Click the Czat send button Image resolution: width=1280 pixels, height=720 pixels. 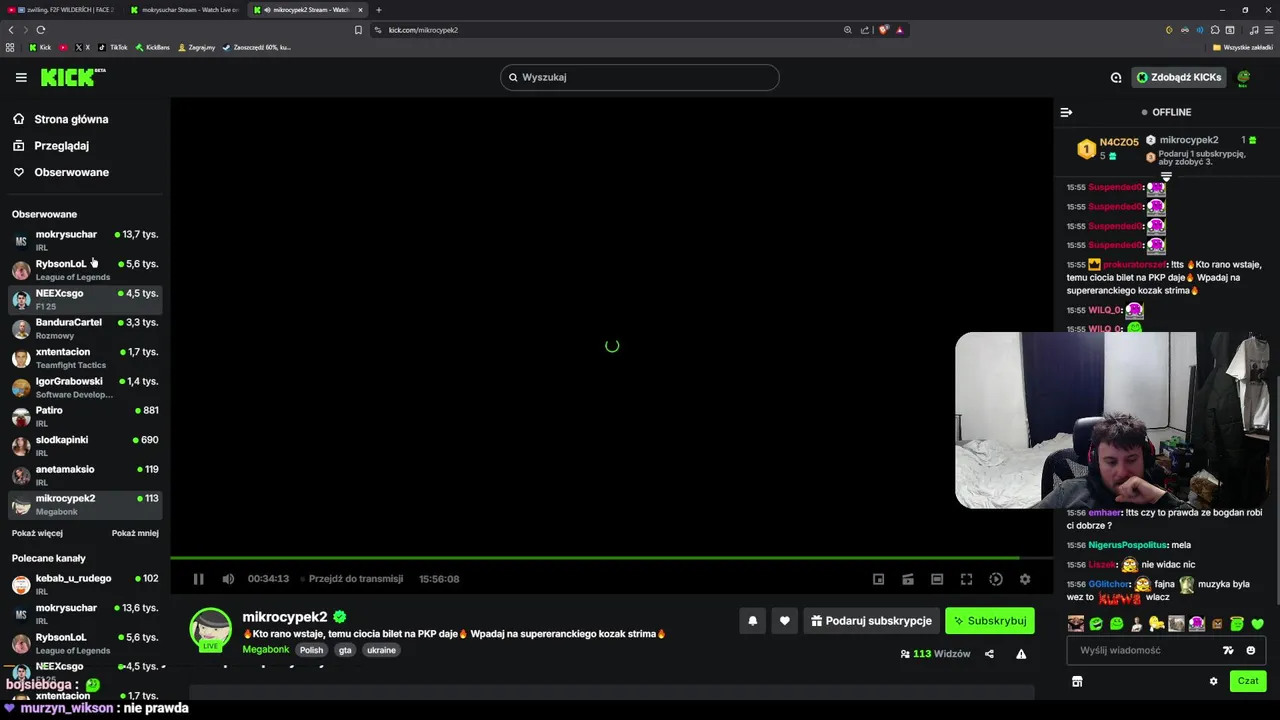pos(1248,681)
